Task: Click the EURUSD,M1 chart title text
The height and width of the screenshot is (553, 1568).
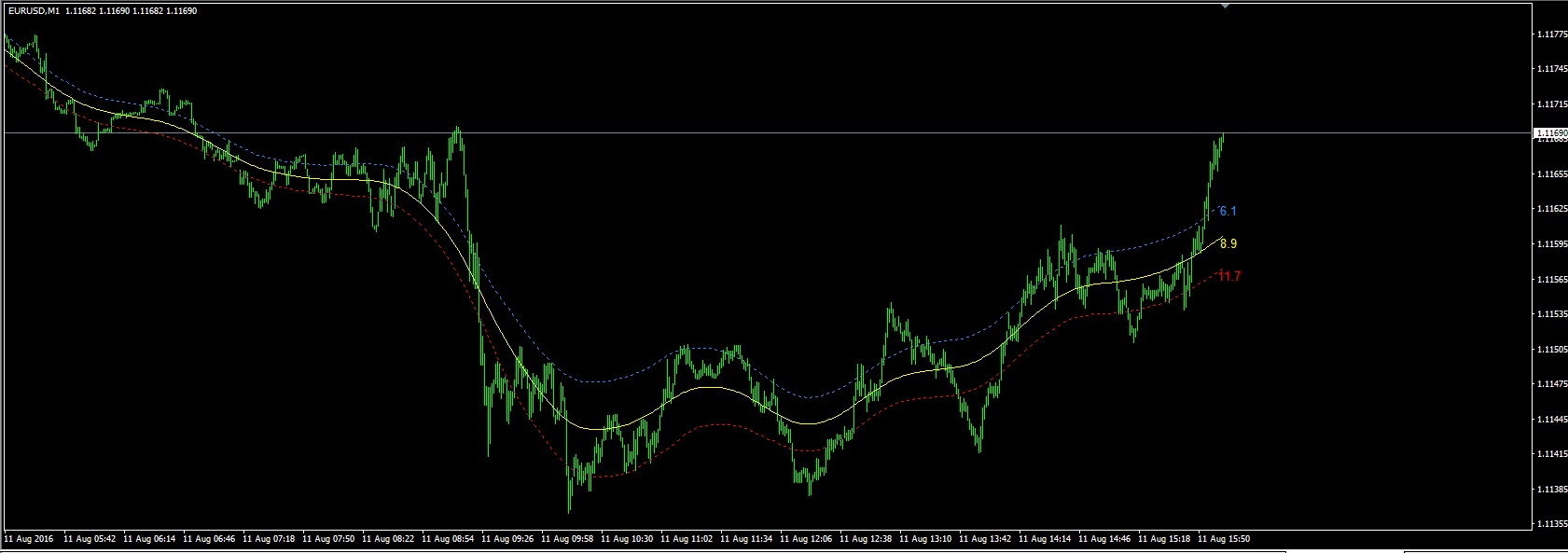Action: 35,10
